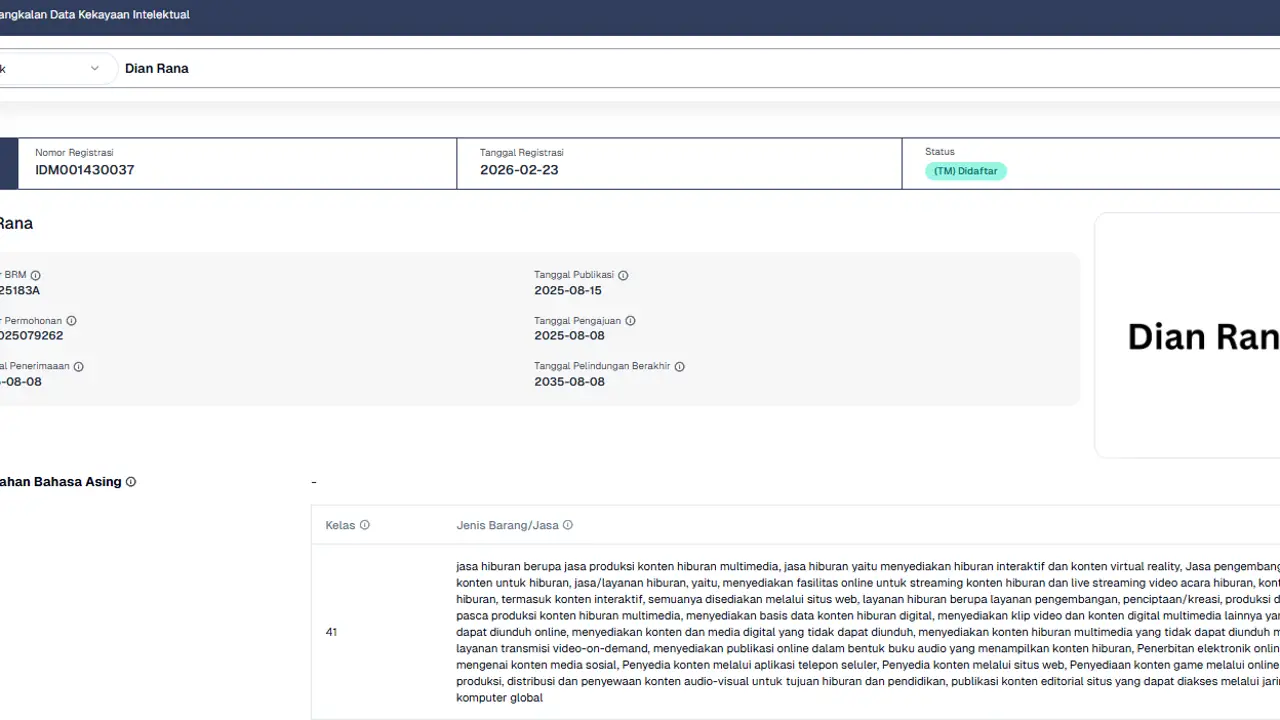Select registration number IDM001430037
Viewport: 1280px width, 720px height.
pos(85,170)
